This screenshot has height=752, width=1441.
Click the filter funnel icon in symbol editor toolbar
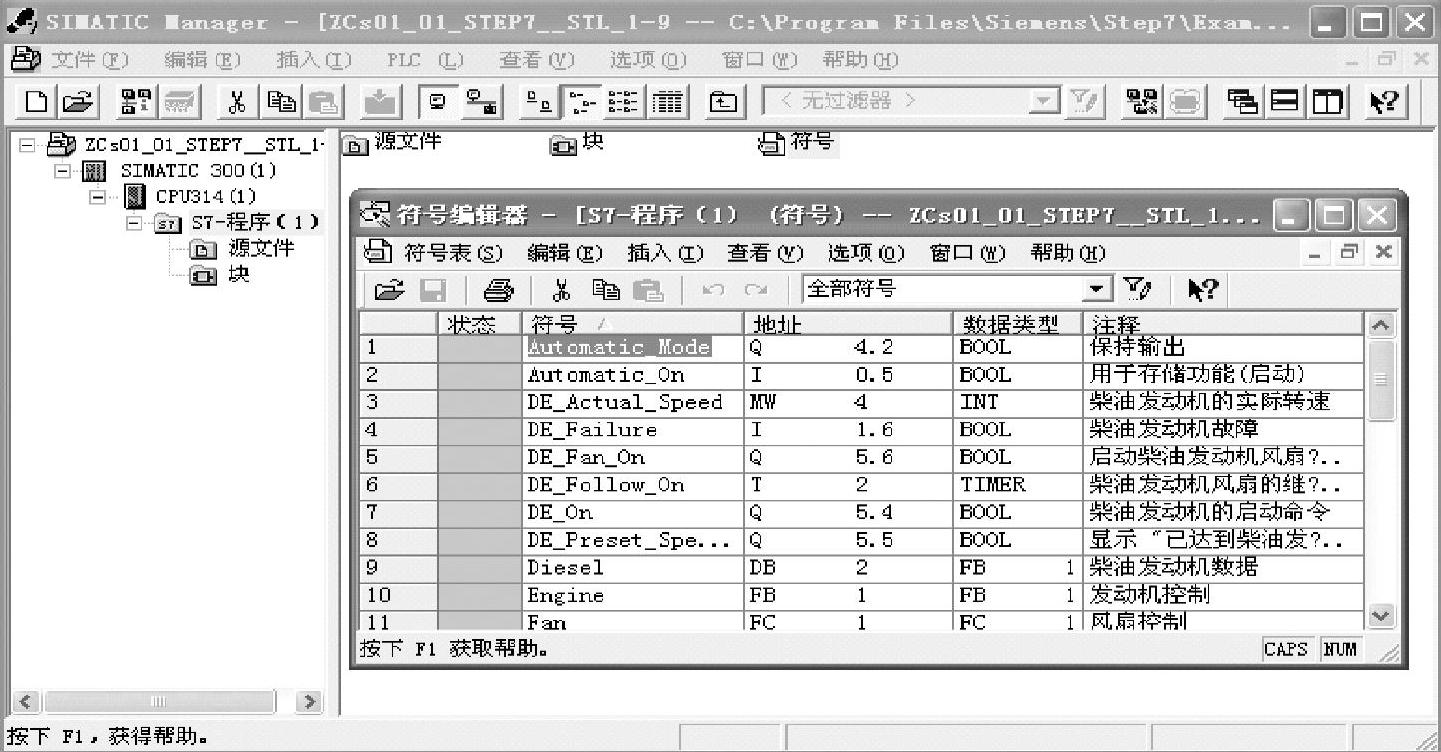pyautogui.click(x=1136, y=290)
